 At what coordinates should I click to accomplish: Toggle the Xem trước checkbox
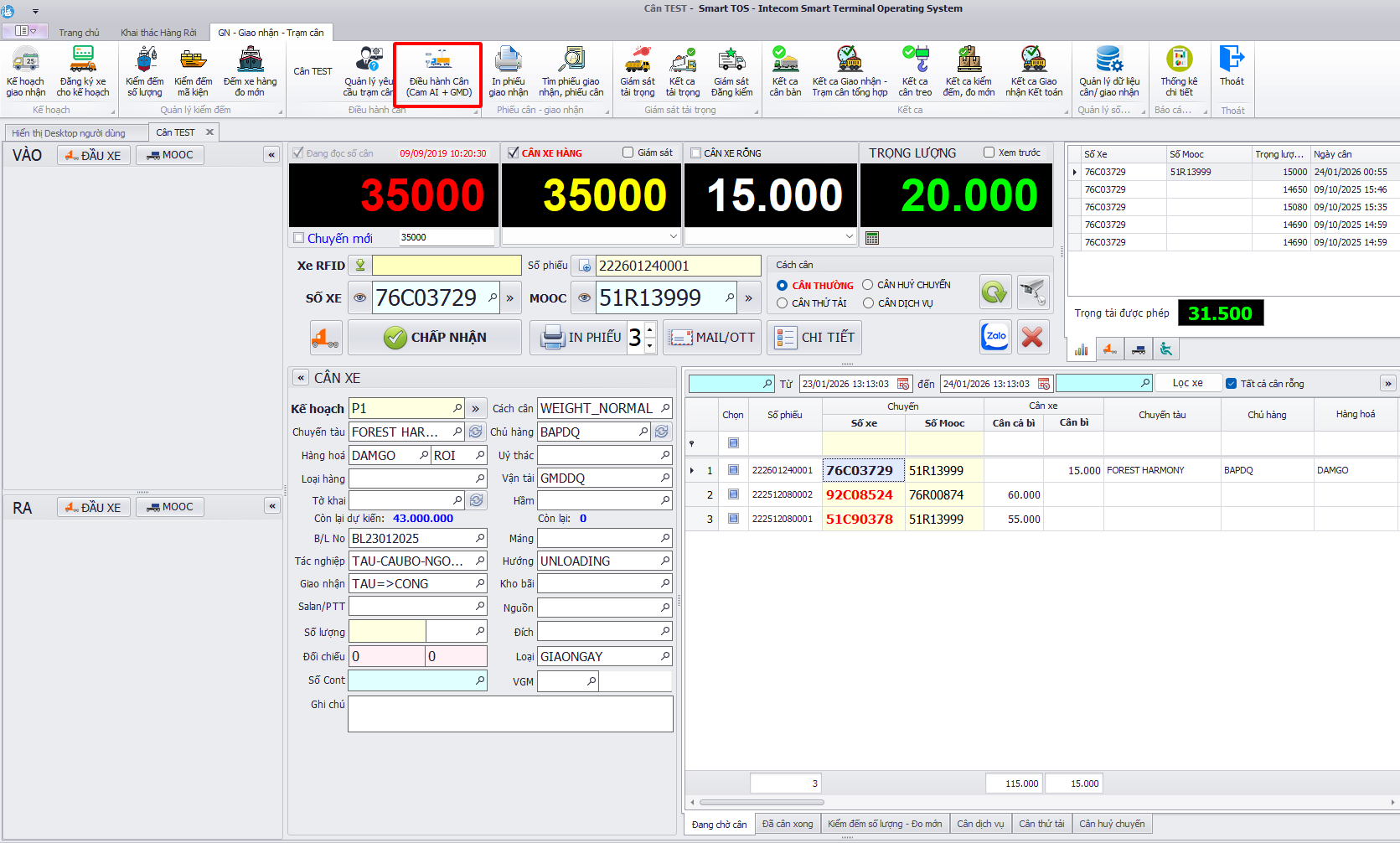pyautogui.click(x=989, y=153)
